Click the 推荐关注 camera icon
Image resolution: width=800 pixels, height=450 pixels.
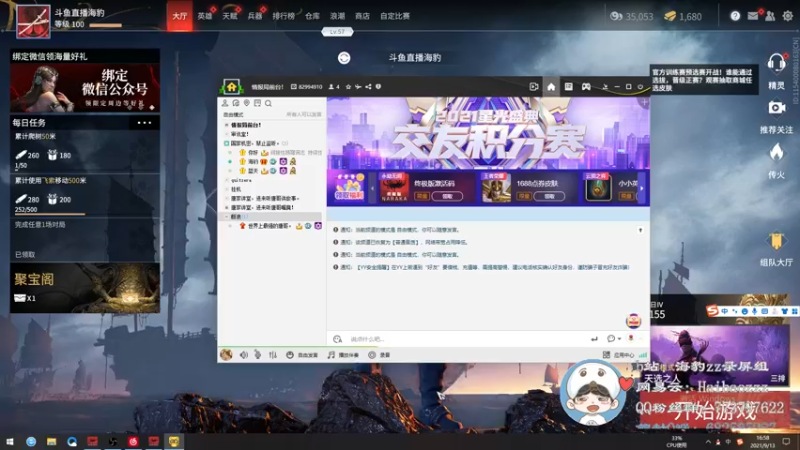[x=777, y=108]
